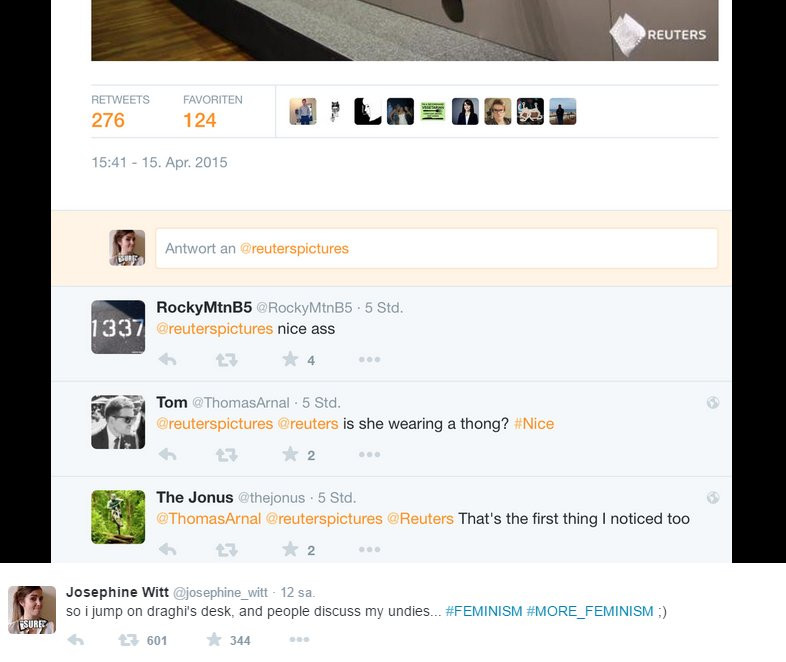Favorite The Jonus tweet

point(290,549)
